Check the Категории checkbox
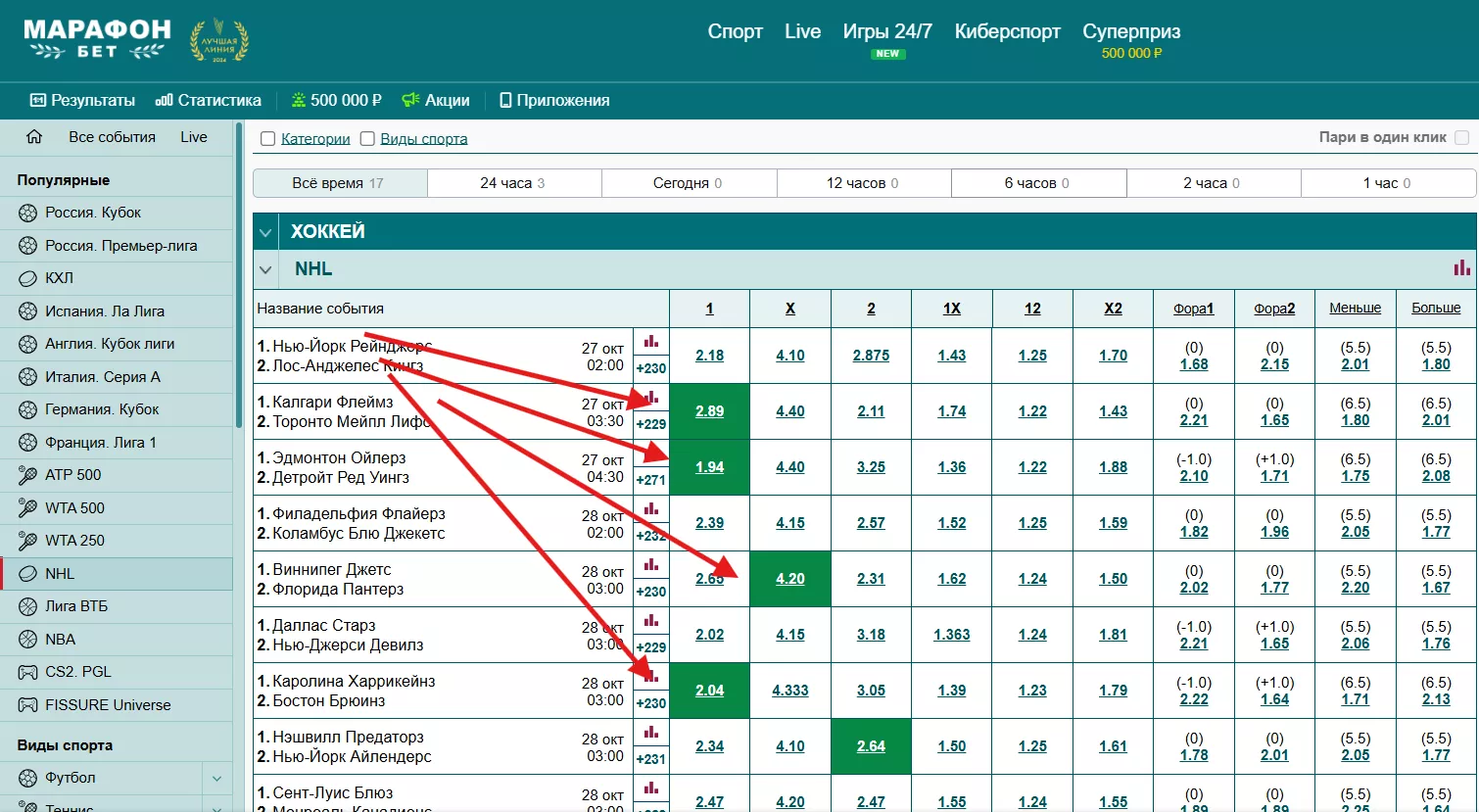 coord(267,139)
